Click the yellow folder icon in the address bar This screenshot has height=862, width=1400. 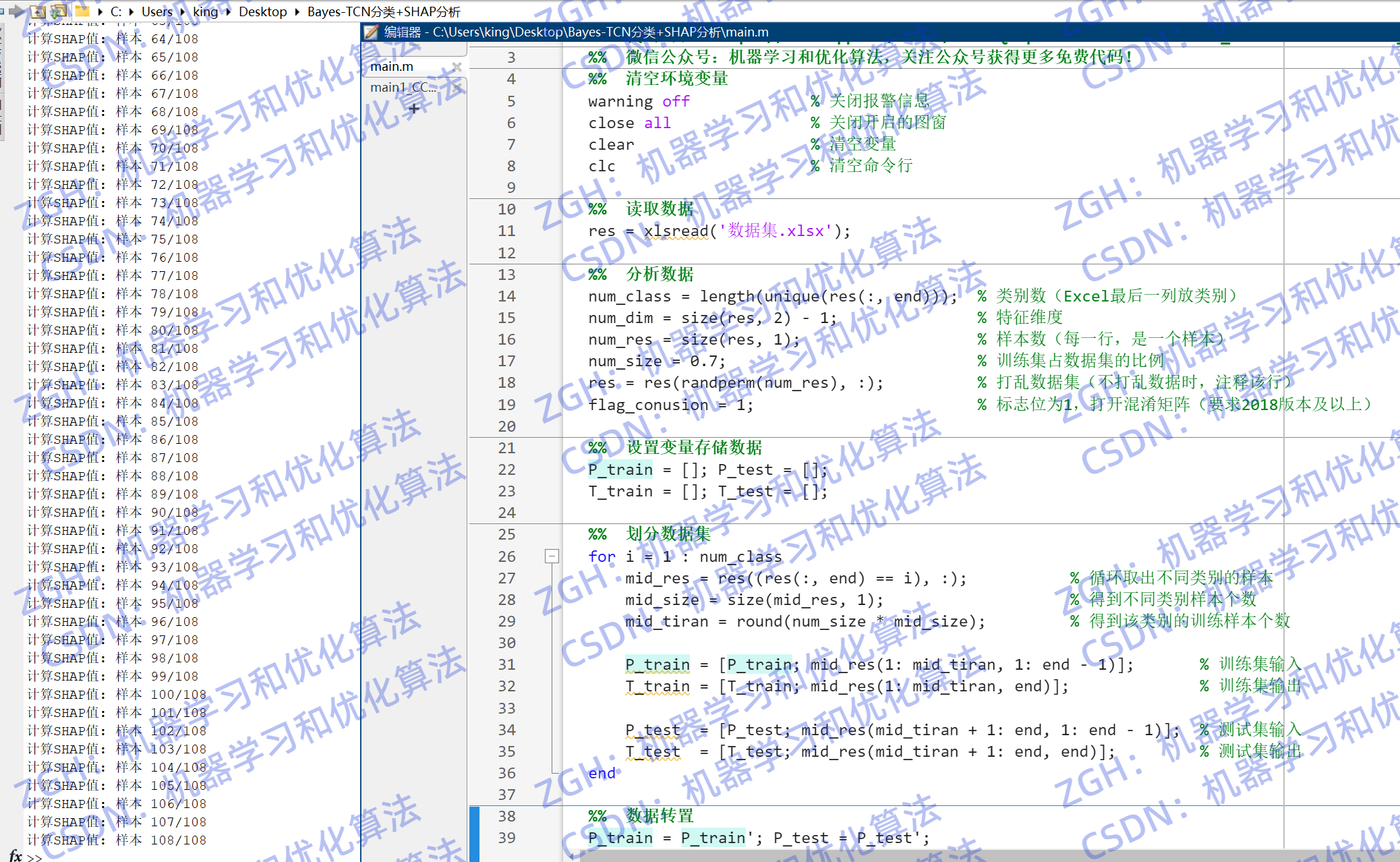coord(82,12)
